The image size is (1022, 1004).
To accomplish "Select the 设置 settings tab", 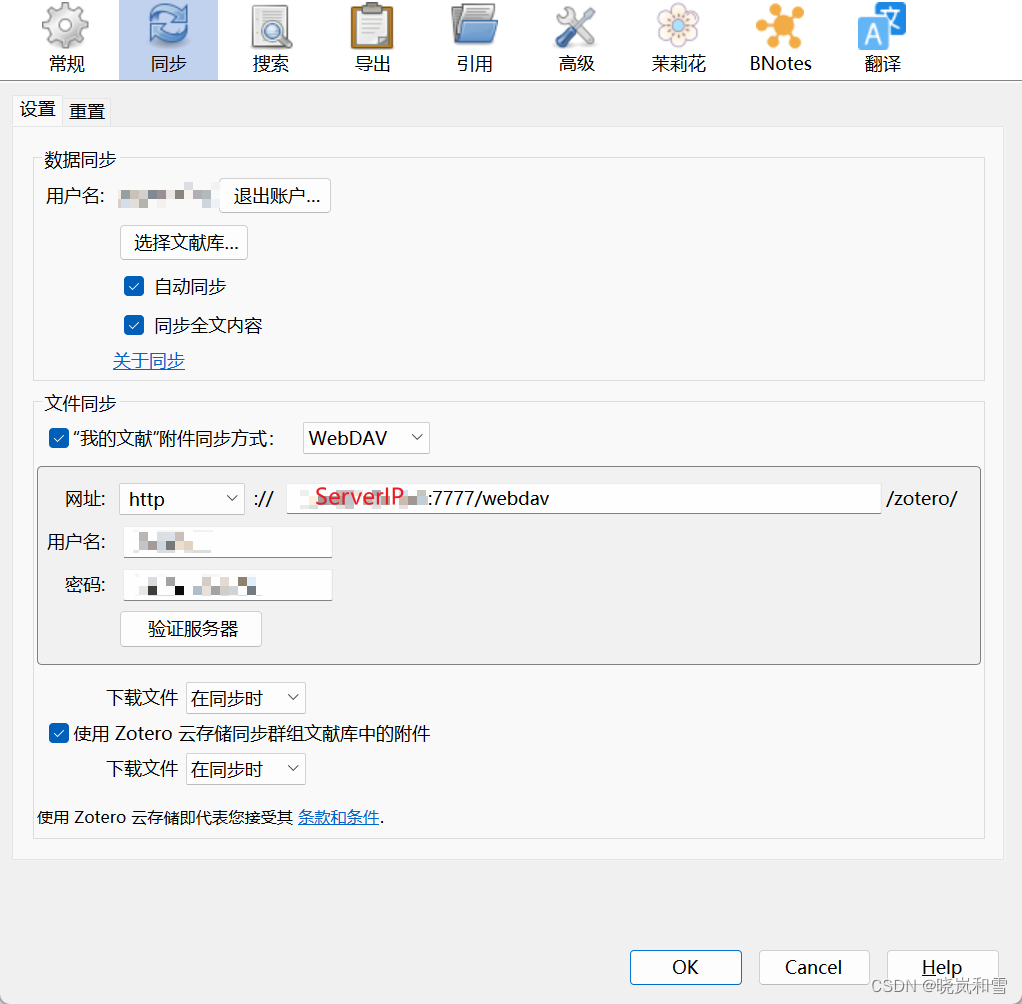I will point(37,110).
